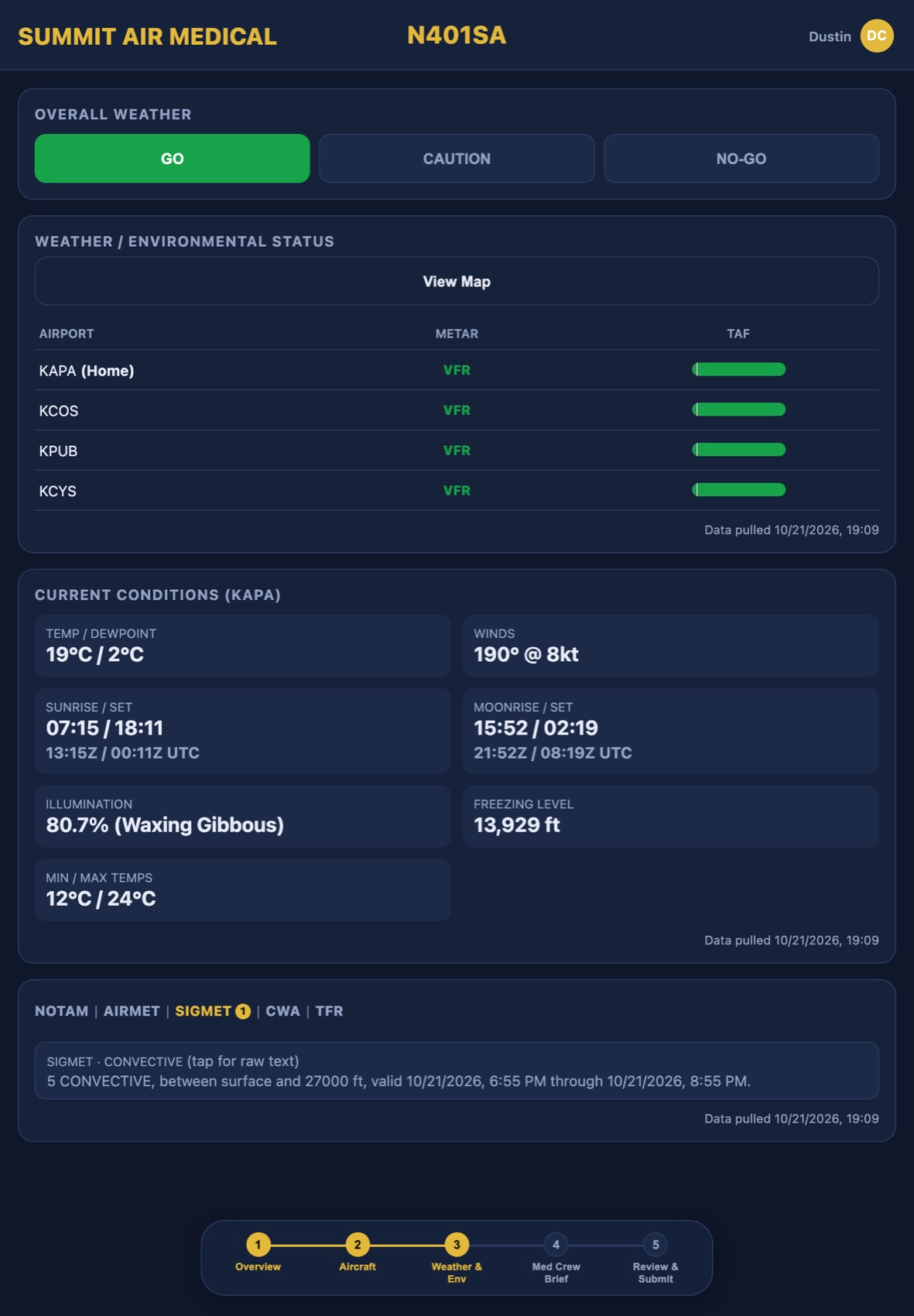Switch to the NOTAM tab

[x=61, y=1011]
